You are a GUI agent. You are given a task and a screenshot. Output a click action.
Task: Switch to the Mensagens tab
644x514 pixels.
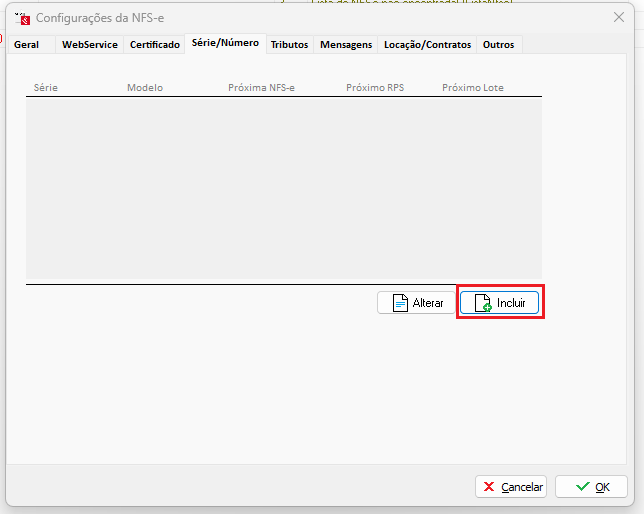(346, 45)
